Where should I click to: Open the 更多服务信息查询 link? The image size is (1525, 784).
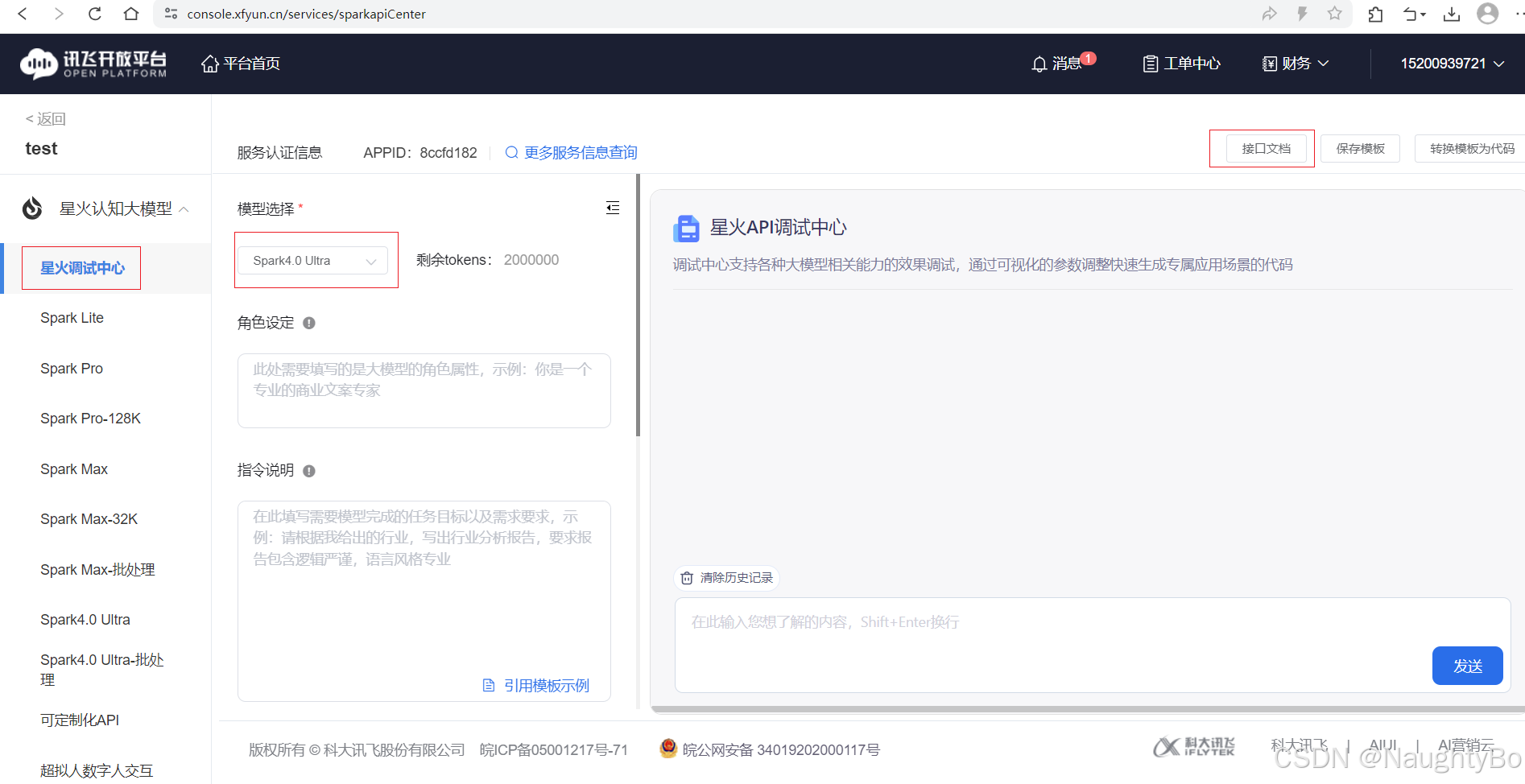point(581,152)
